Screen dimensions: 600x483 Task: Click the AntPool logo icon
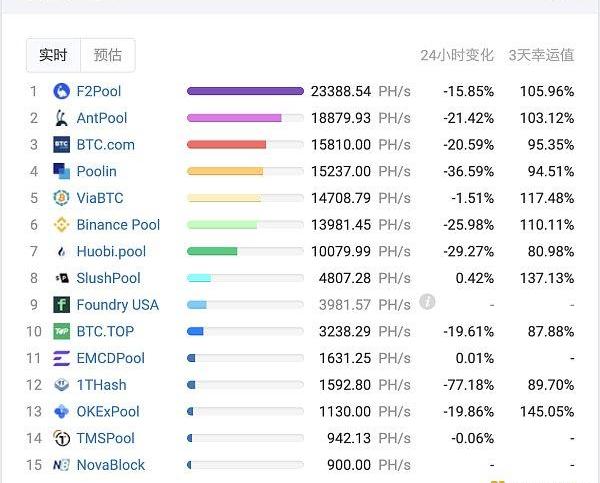coord(61,118)
